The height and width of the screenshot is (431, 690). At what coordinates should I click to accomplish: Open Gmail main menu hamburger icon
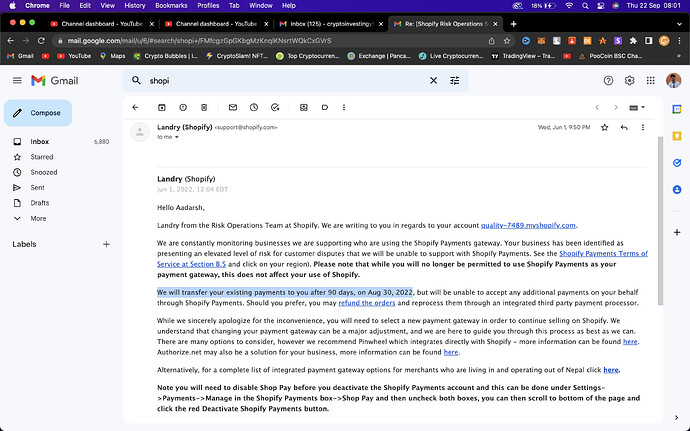point(17,81)
